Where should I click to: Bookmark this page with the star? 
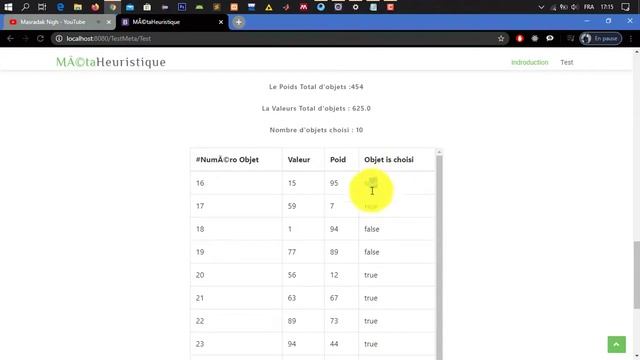click(501, 38)
